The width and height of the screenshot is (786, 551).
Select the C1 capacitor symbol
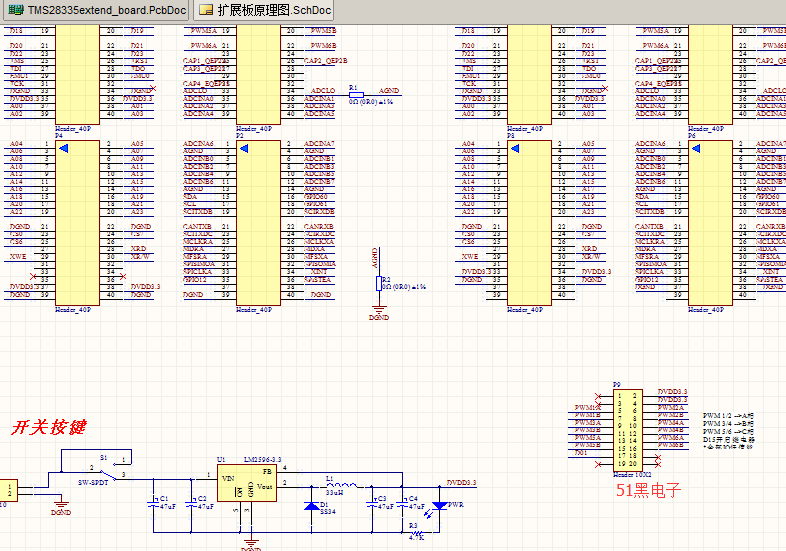click(x=153, y=503)
